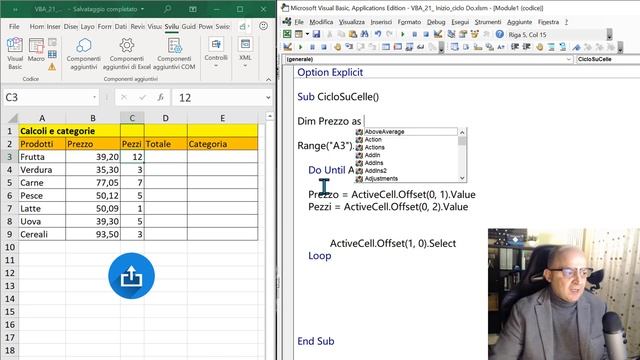This screenshot has height=360, width=640.
Task: Toggle breakpoint with the hand icon
Action: [337, 47]
